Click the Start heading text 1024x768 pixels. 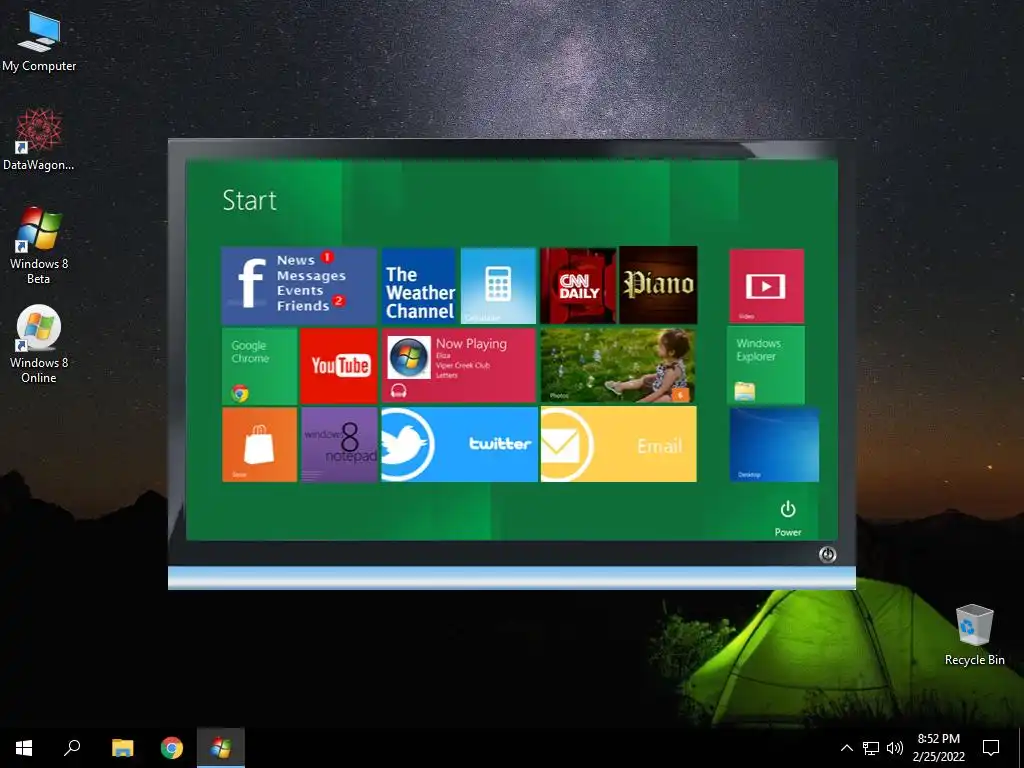click(x=249, y=200)
